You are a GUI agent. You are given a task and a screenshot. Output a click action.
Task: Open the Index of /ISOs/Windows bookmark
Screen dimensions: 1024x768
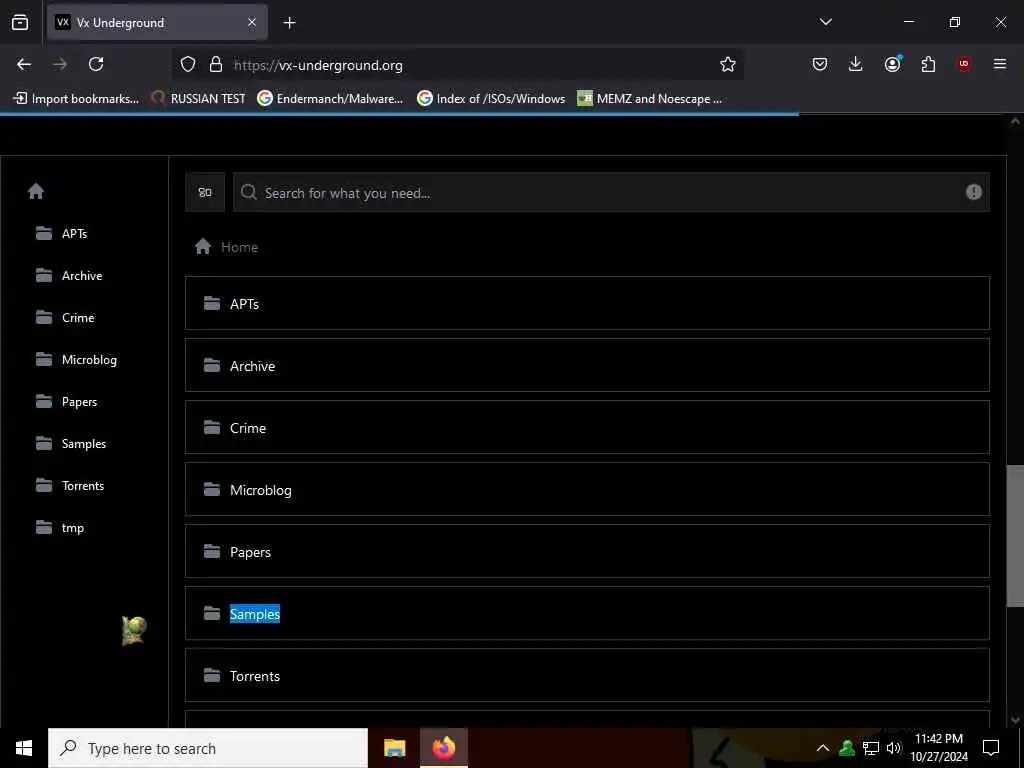tap(491, 99)
